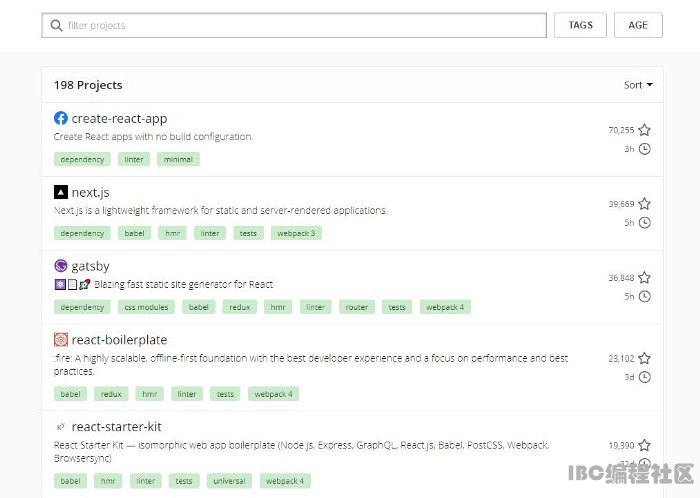Click the 19,390 star count
Viewport: 700px width, 498px height.
[621, 445]
